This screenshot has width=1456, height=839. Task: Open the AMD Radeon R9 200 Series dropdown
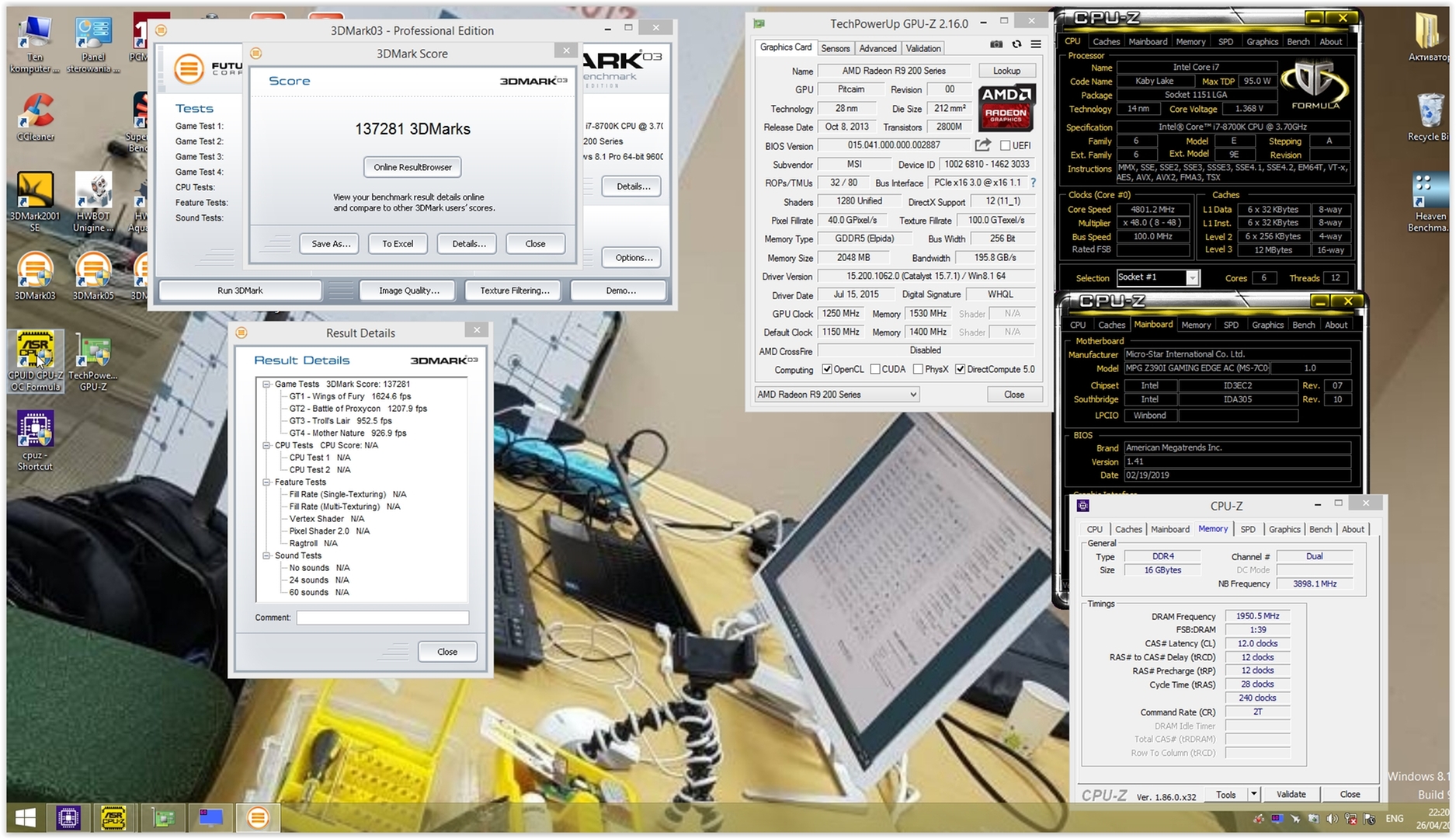click(x=837, y=395)
